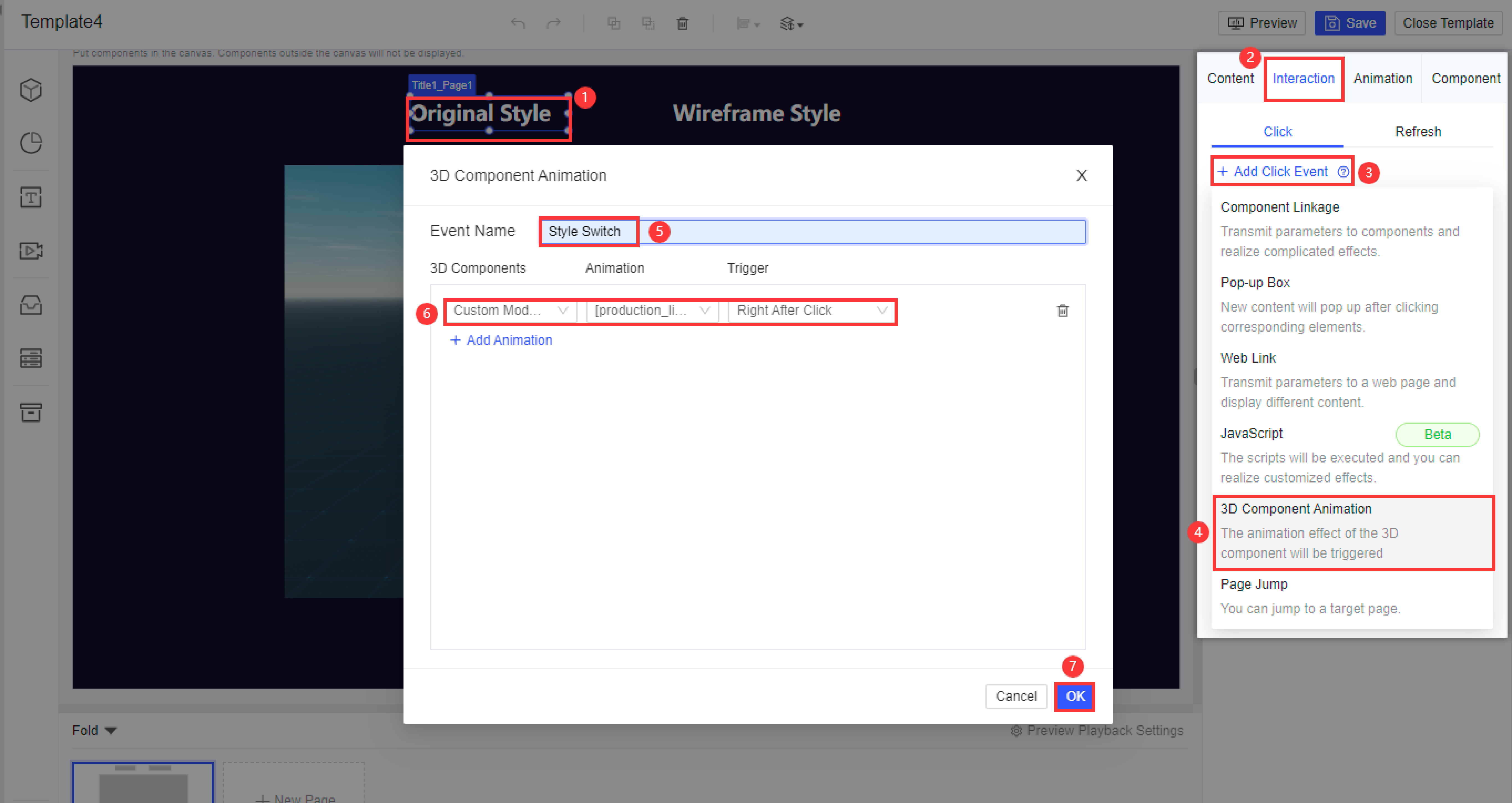Click the undo arrow in toolbar
This screenshot has width=1512, height=803.
click(x=518, y=24)
